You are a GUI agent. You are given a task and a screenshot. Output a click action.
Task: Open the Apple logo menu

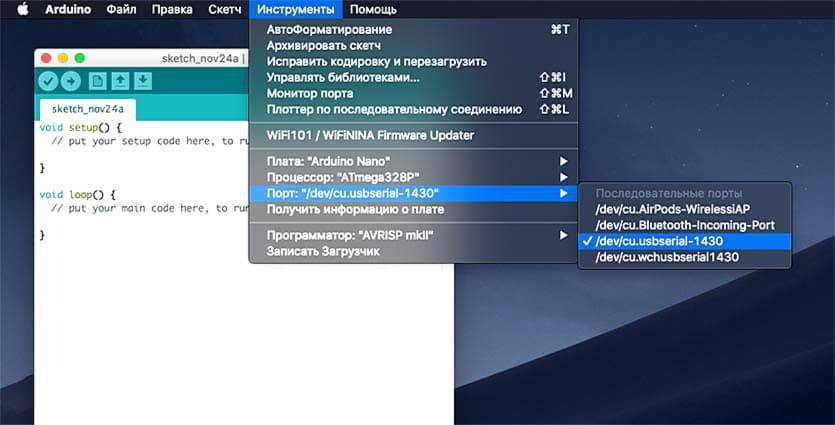pos(22,9)
